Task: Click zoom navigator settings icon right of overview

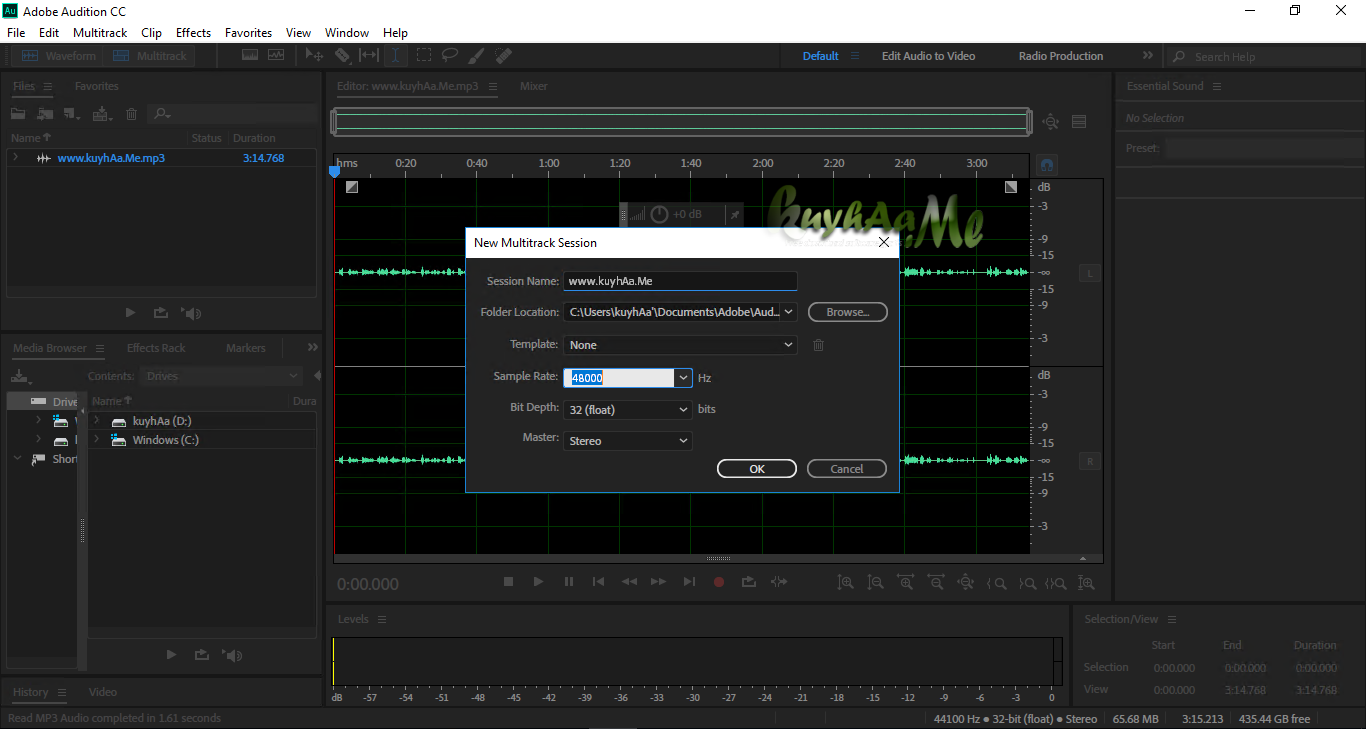Action: point(1050,122)
